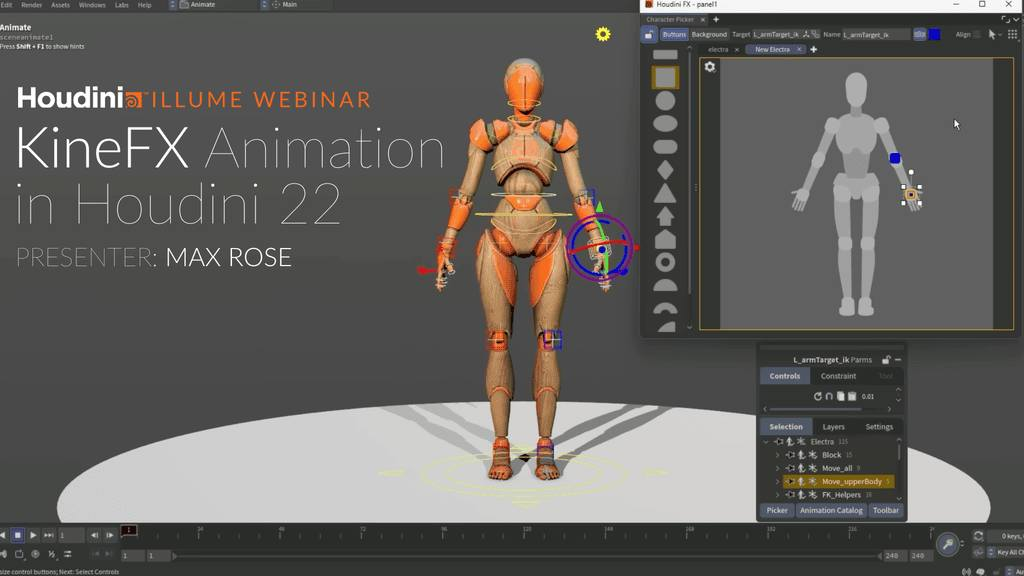
Task: Open the Main radial menu dropdown
Action: tap(290, 5)
